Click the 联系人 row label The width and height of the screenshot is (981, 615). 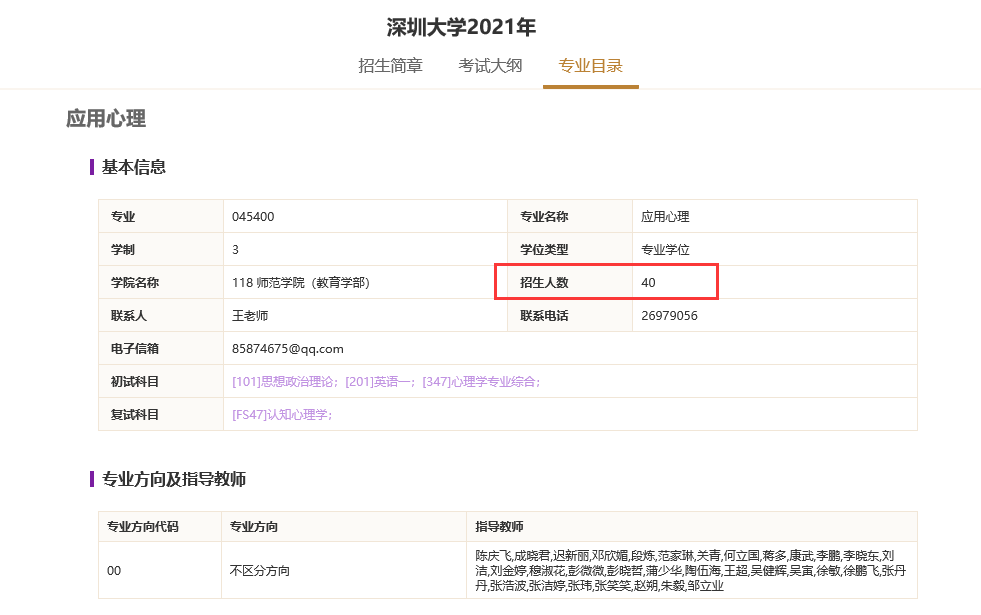tap(129, 316)
